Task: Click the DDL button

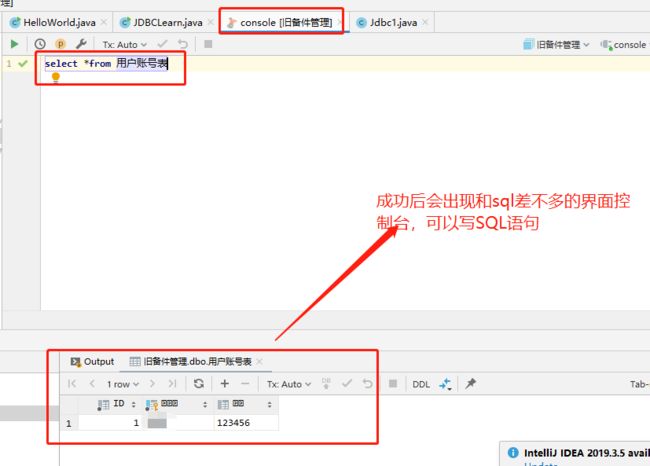Action: (x=421, y=384)
